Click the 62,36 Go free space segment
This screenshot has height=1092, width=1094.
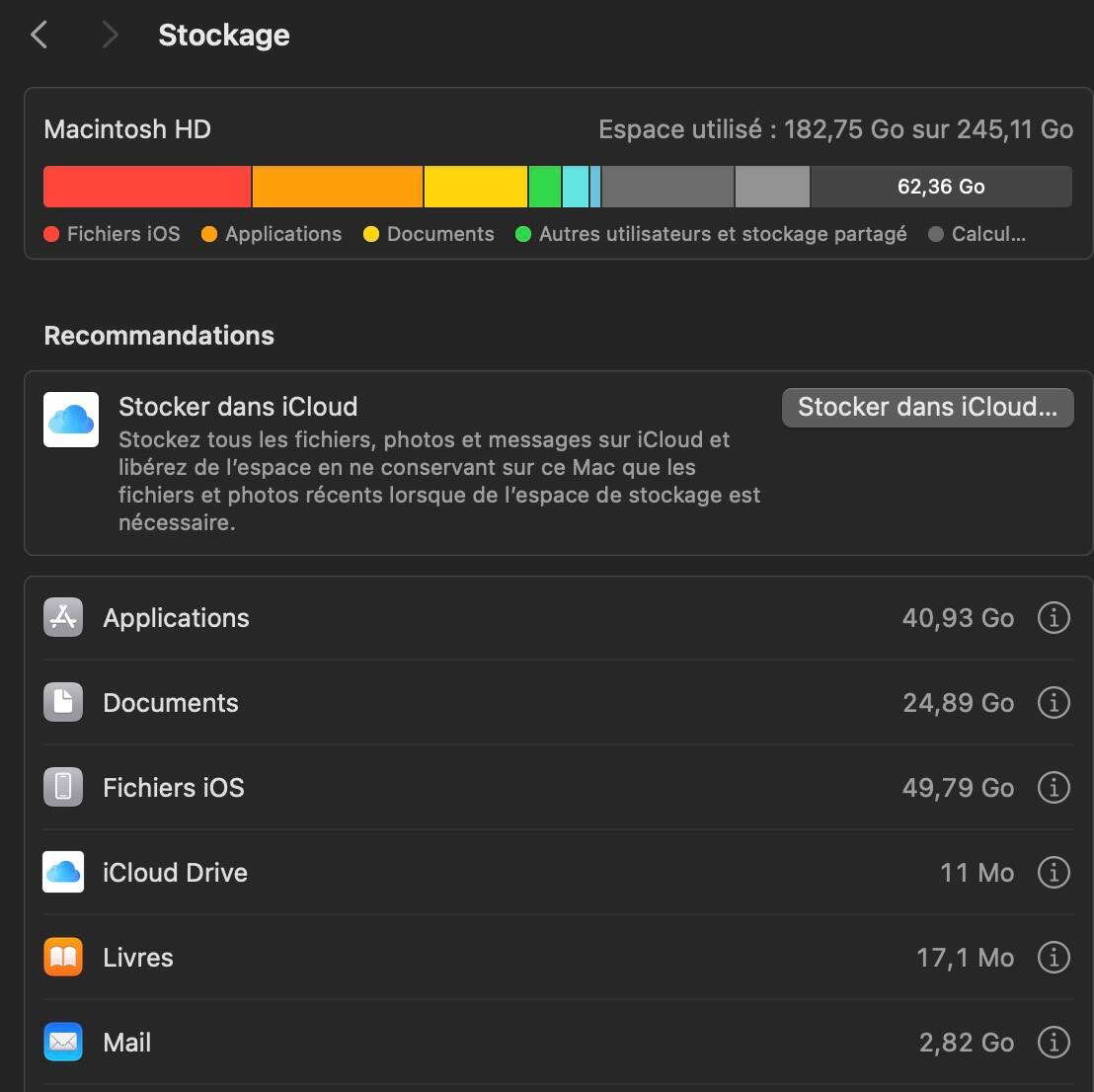pyautogui.click(x=940, y=187)
